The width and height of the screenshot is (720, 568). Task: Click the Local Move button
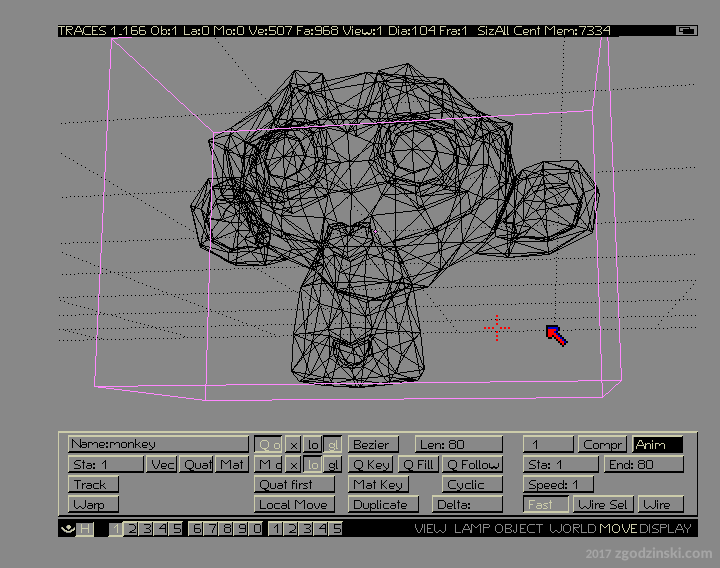(x=292, y=505)
